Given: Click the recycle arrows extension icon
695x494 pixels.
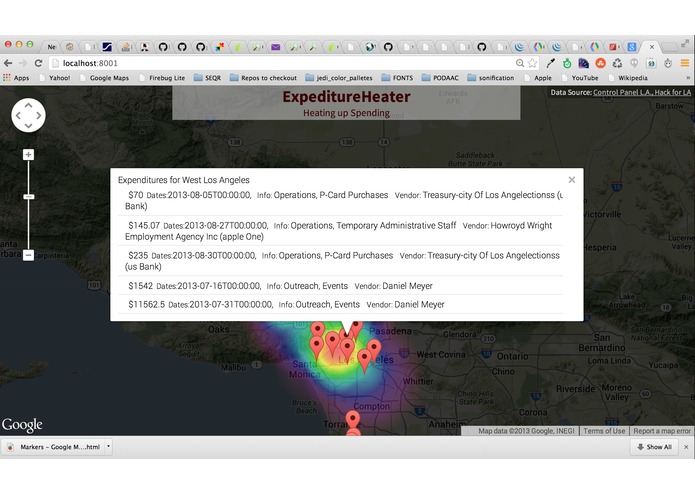Looking at the screenshot, I should click(x=617, y=63).
